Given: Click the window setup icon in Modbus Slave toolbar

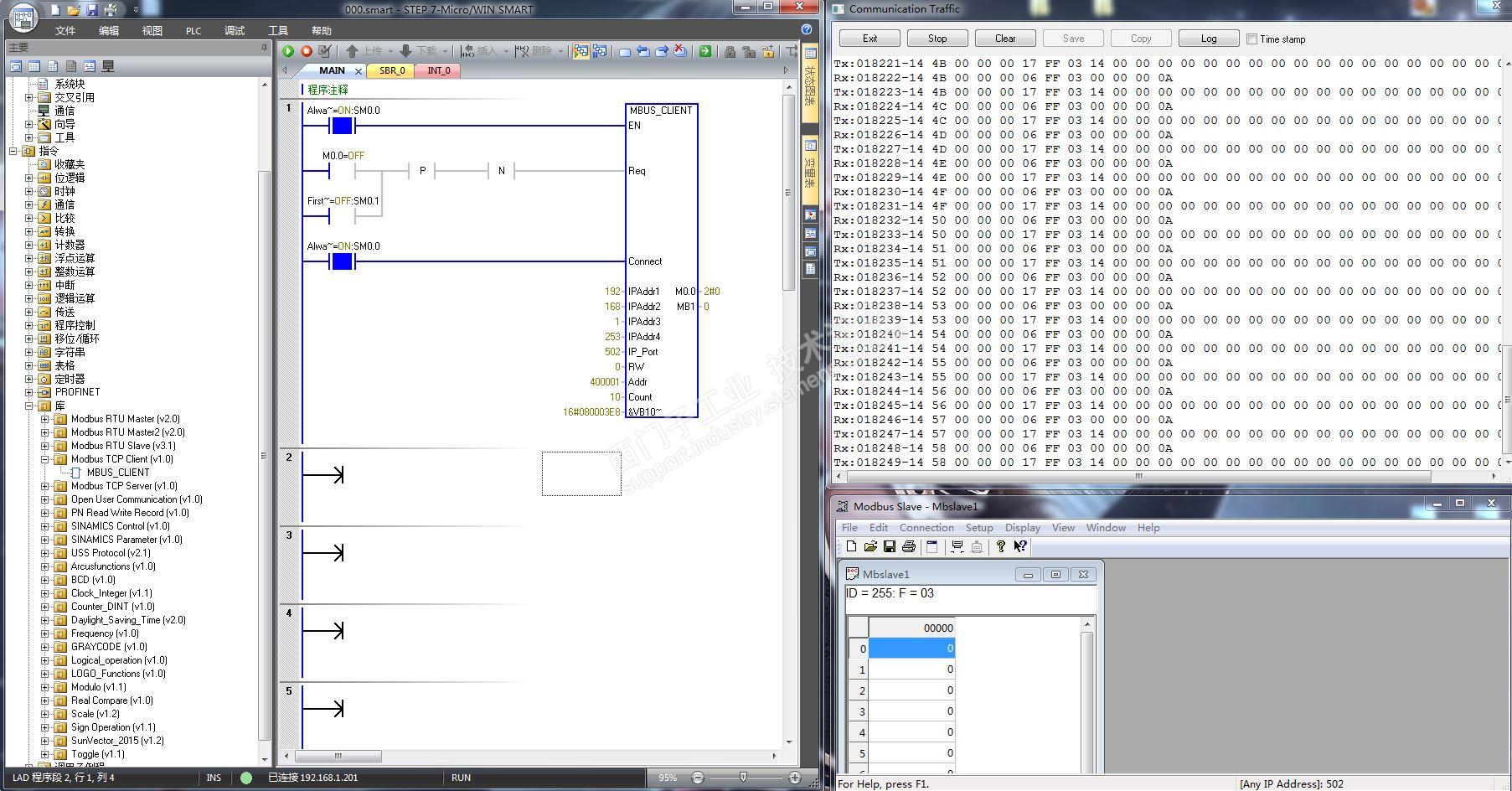Looking at the screenshot, I should point(931,546).
